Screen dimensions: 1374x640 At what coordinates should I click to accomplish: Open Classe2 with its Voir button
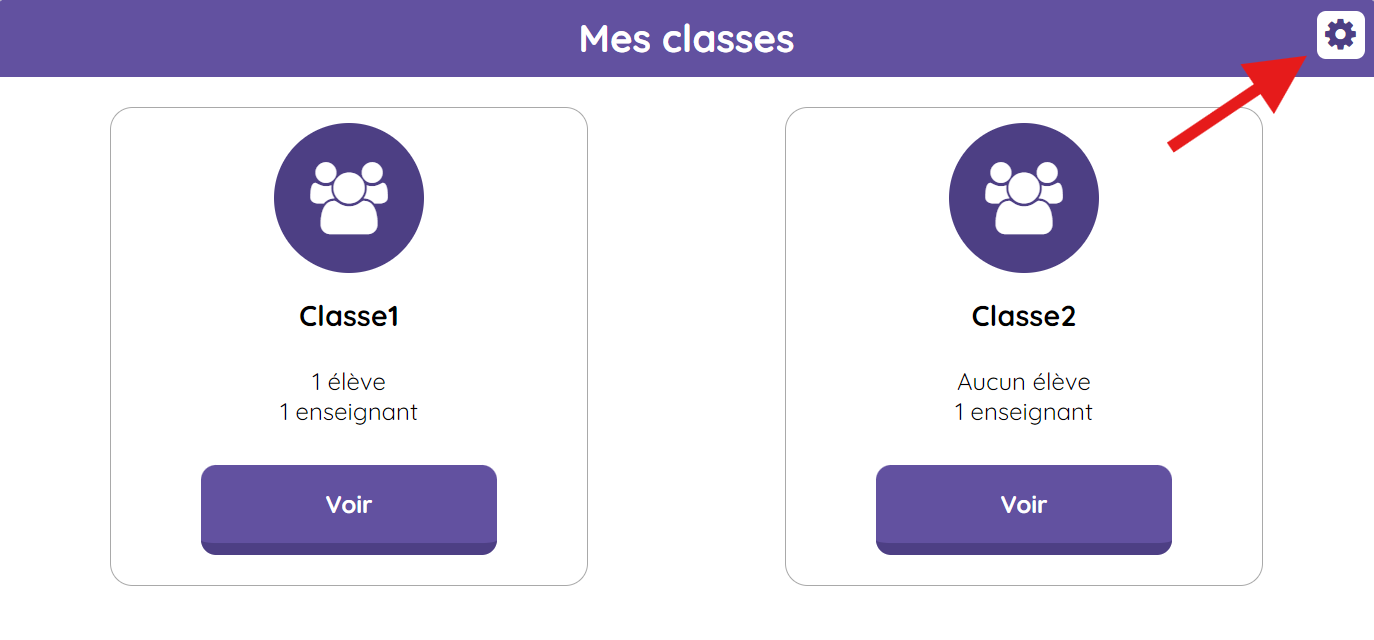1024,509
